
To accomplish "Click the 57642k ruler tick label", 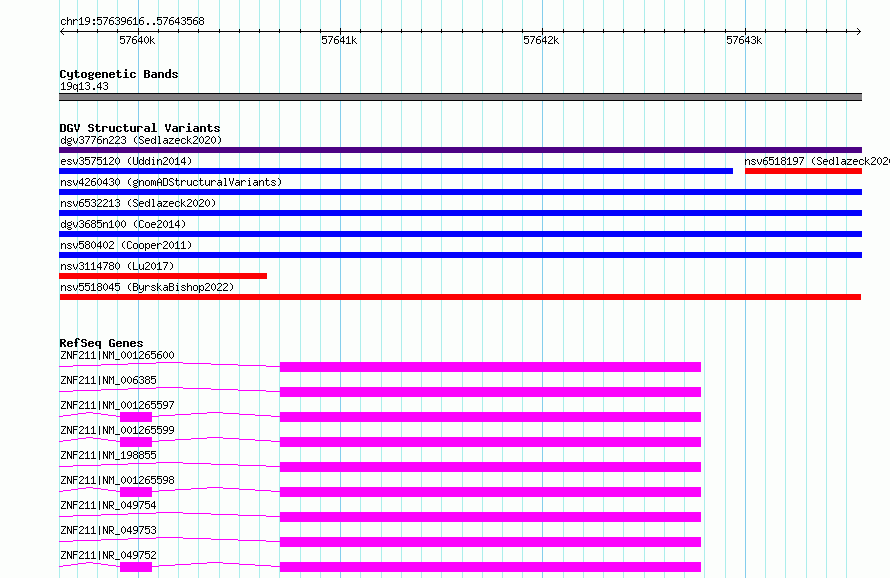I will tap(541, 40).
